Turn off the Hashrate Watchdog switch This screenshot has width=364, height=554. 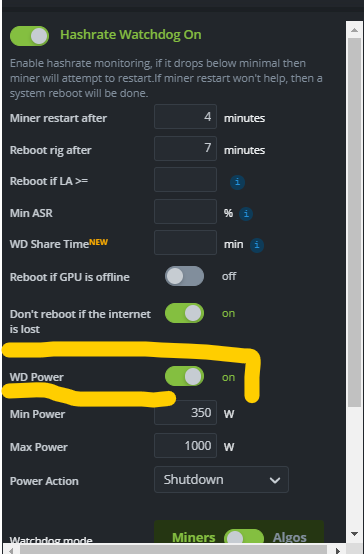29,36
